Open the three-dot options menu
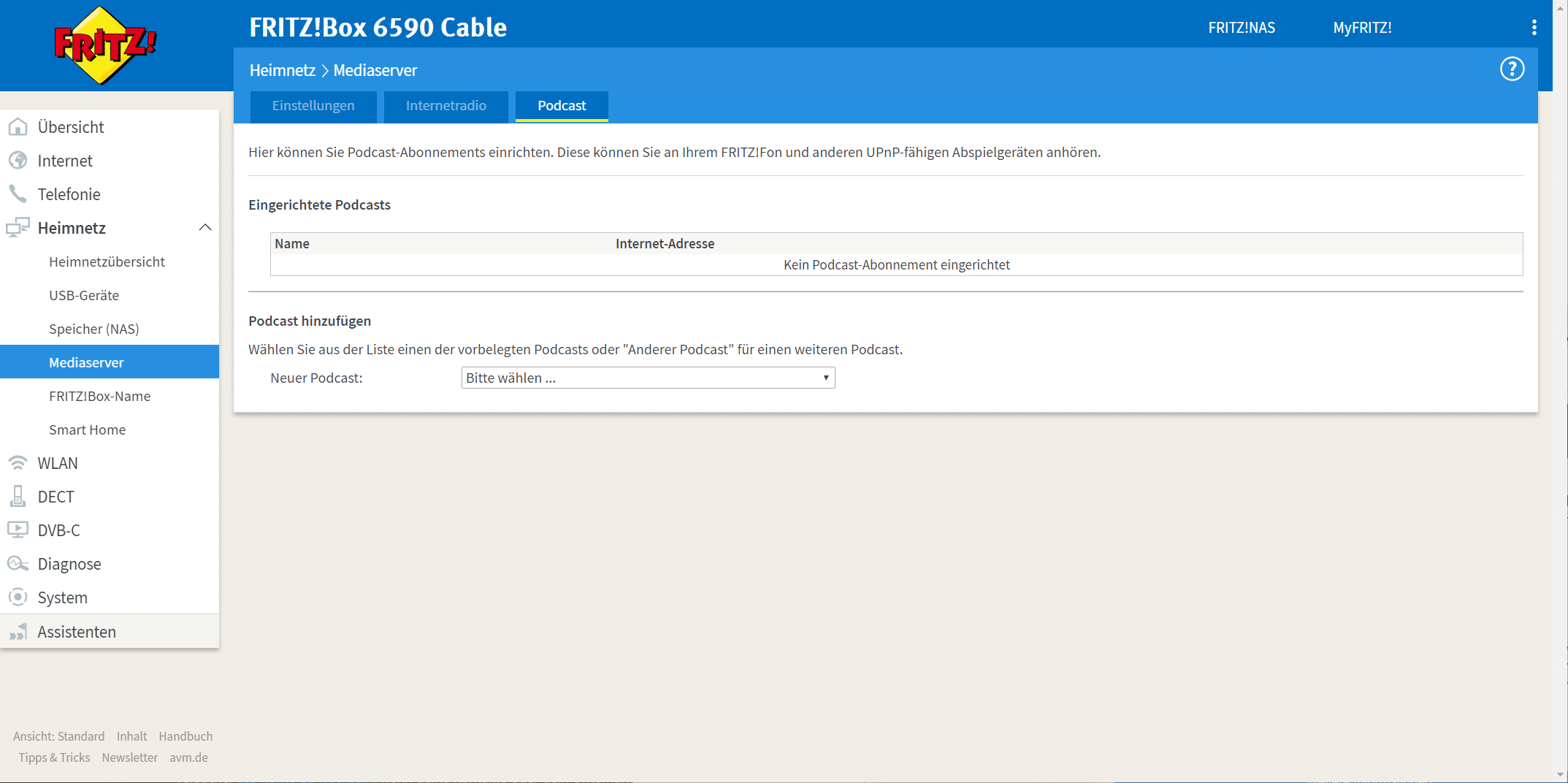 (1534, 28)
